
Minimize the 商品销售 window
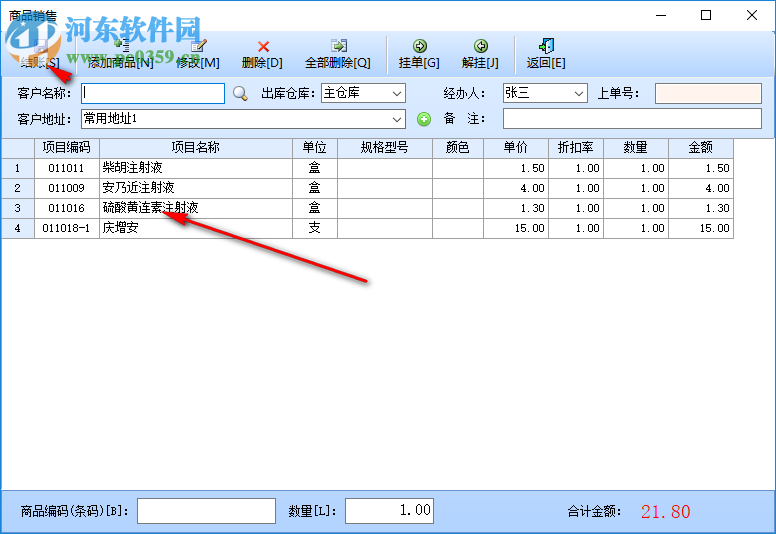[661, 15]
